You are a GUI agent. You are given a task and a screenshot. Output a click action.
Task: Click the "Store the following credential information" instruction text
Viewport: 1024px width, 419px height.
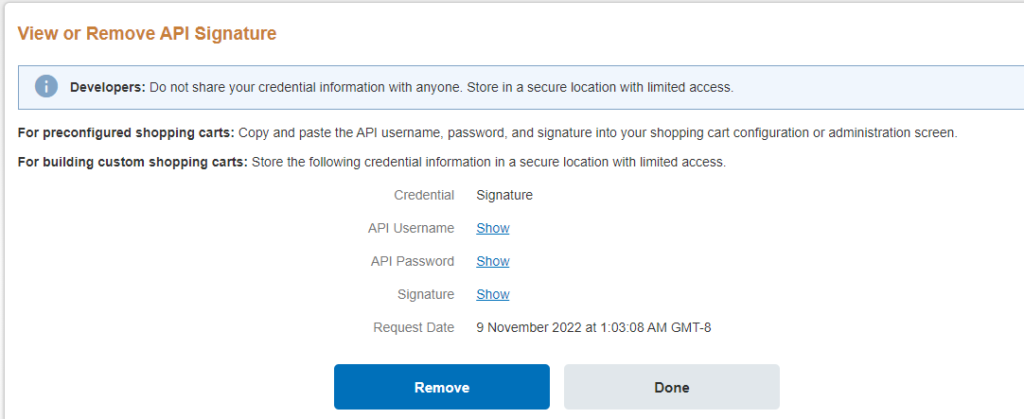pos(488,161)
